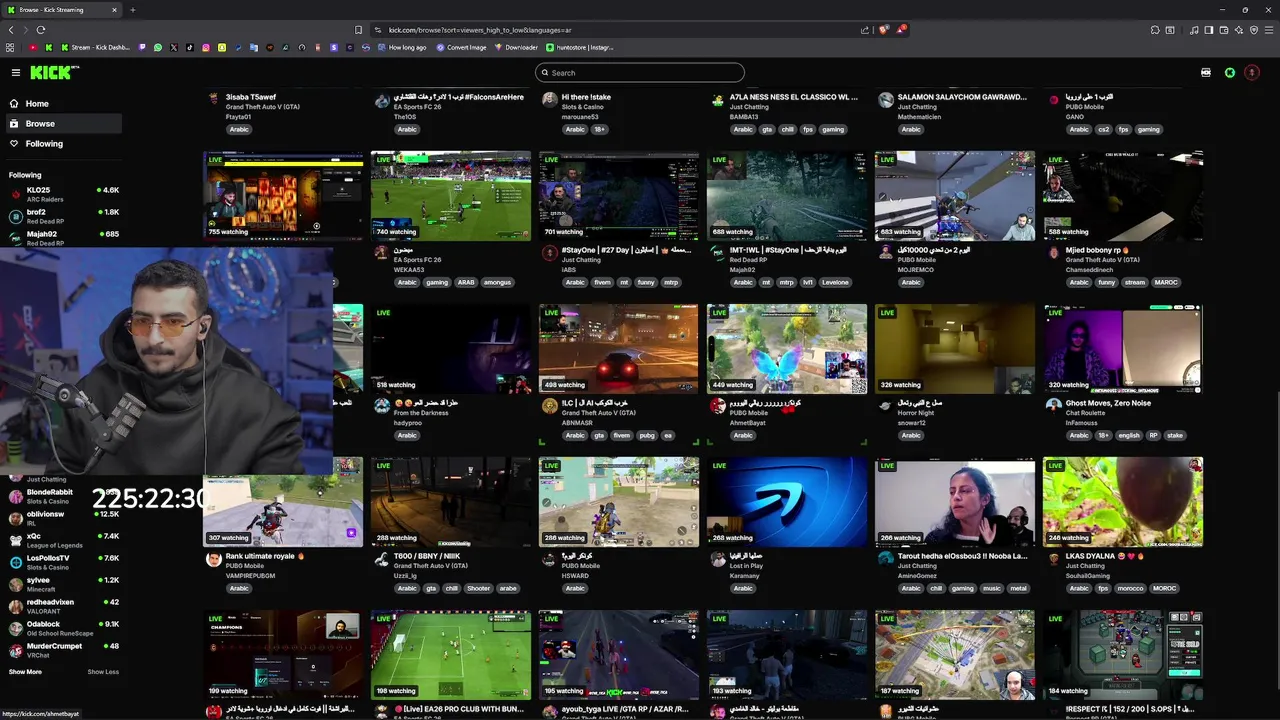The image size is (1280, 720).
Task: Open the YouTube bookmark icon
Action: (33, 47)
